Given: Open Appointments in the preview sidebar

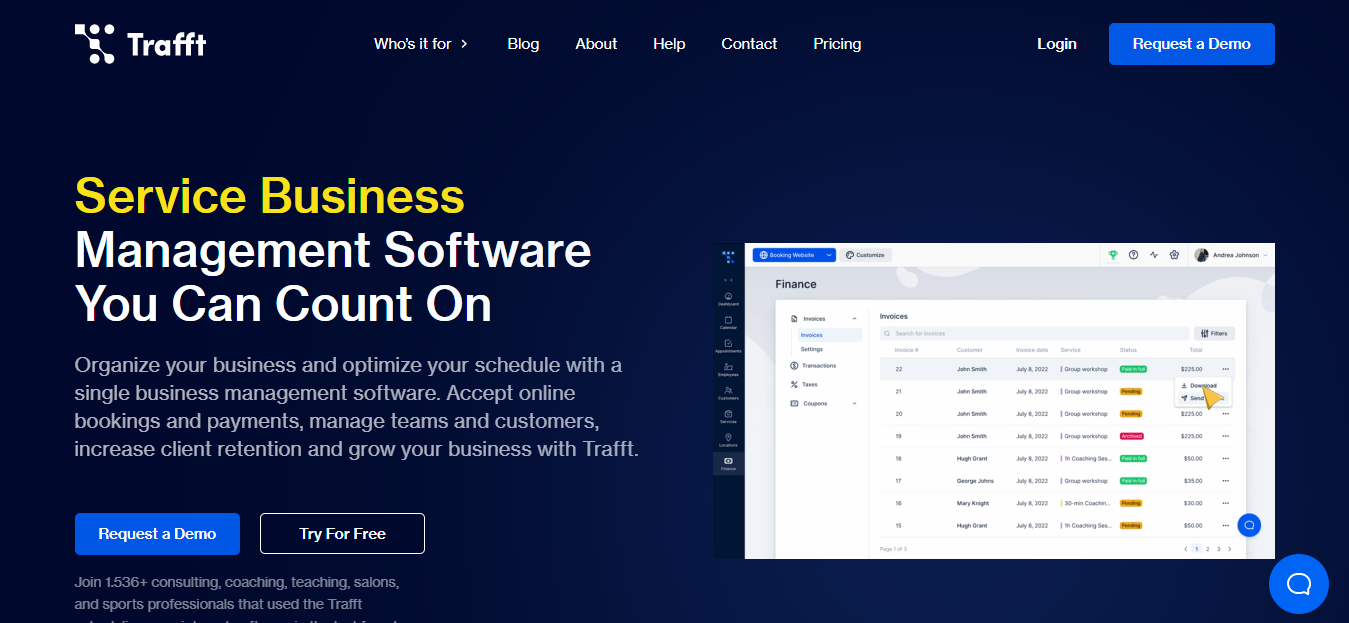Looking at the screenshot, I should tap(728, 346).
